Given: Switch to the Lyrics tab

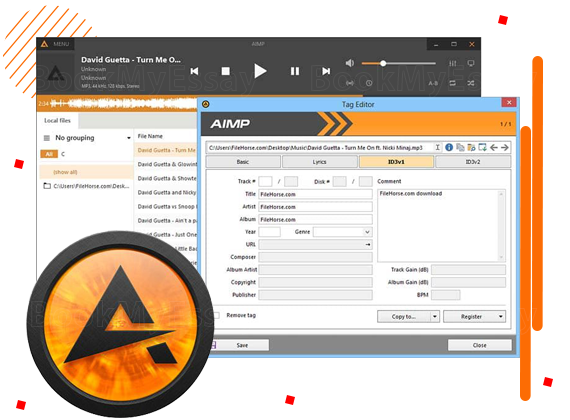Looking at the screenshot, I should point(320,162).
